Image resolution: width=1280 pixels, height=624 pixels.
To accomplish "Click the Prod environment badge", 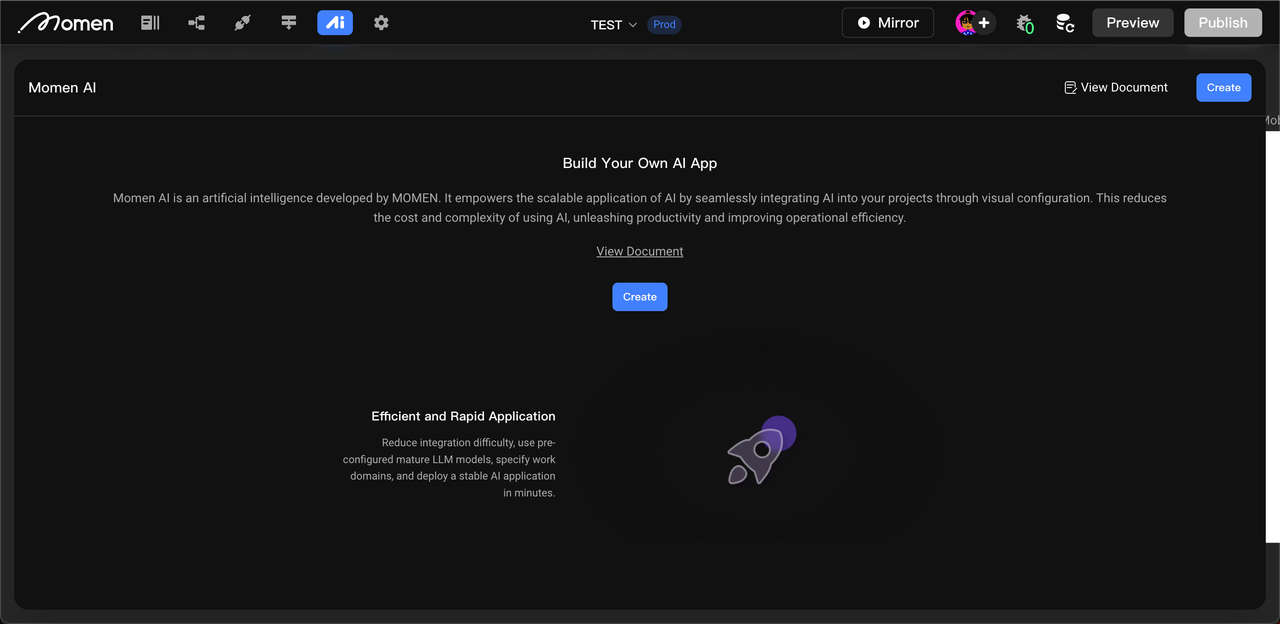I will pos(664,24).
